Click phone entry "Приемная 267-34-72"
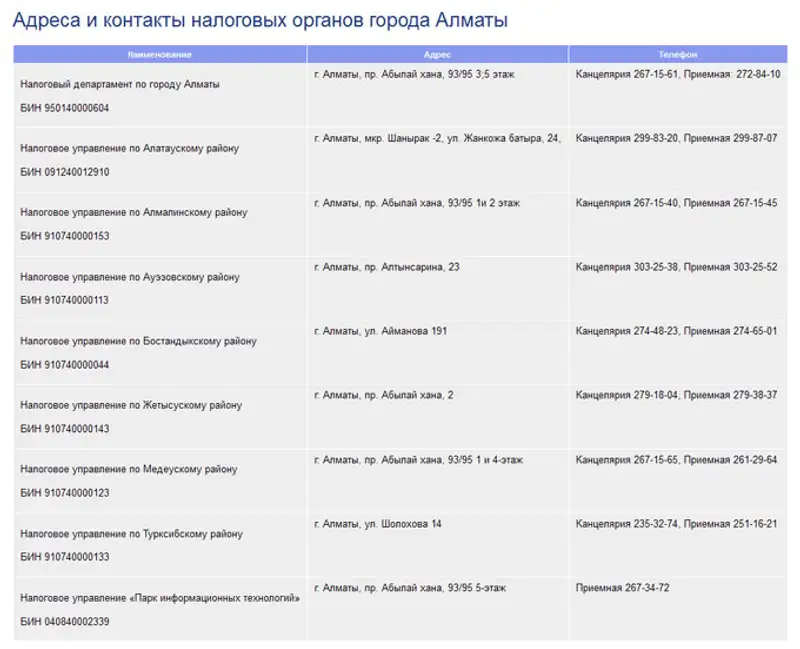800x649 pixels. tap(623, 588)
